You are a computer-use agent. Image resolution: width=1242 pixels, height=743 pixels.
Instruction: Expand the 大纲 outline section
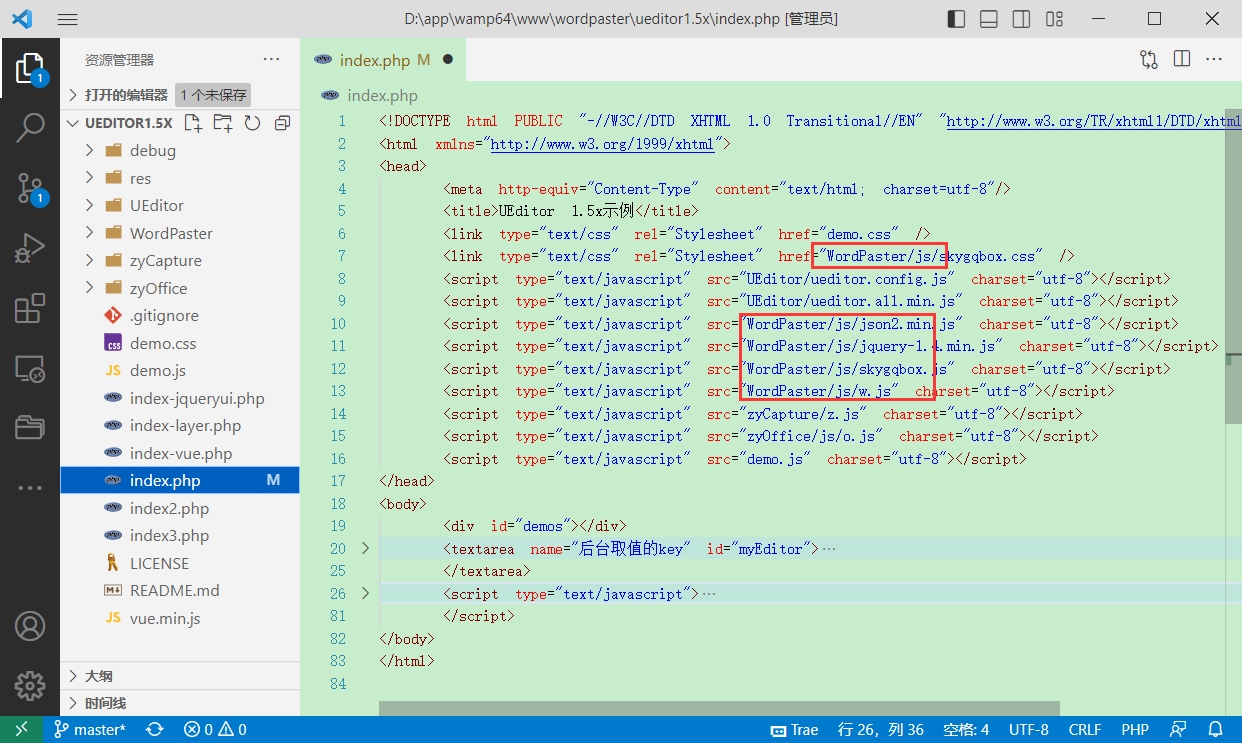98,676
